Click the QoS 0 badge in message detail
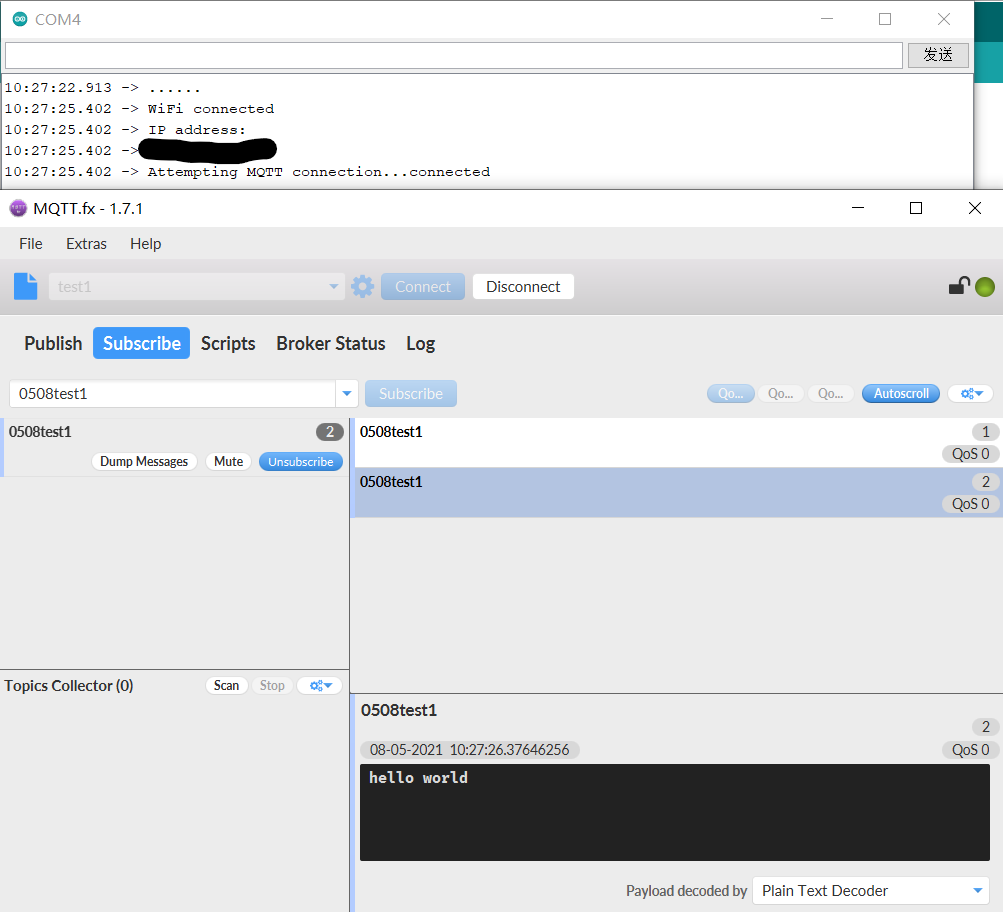This screenshot has height=912, width=1003. [x=970, y=750]
